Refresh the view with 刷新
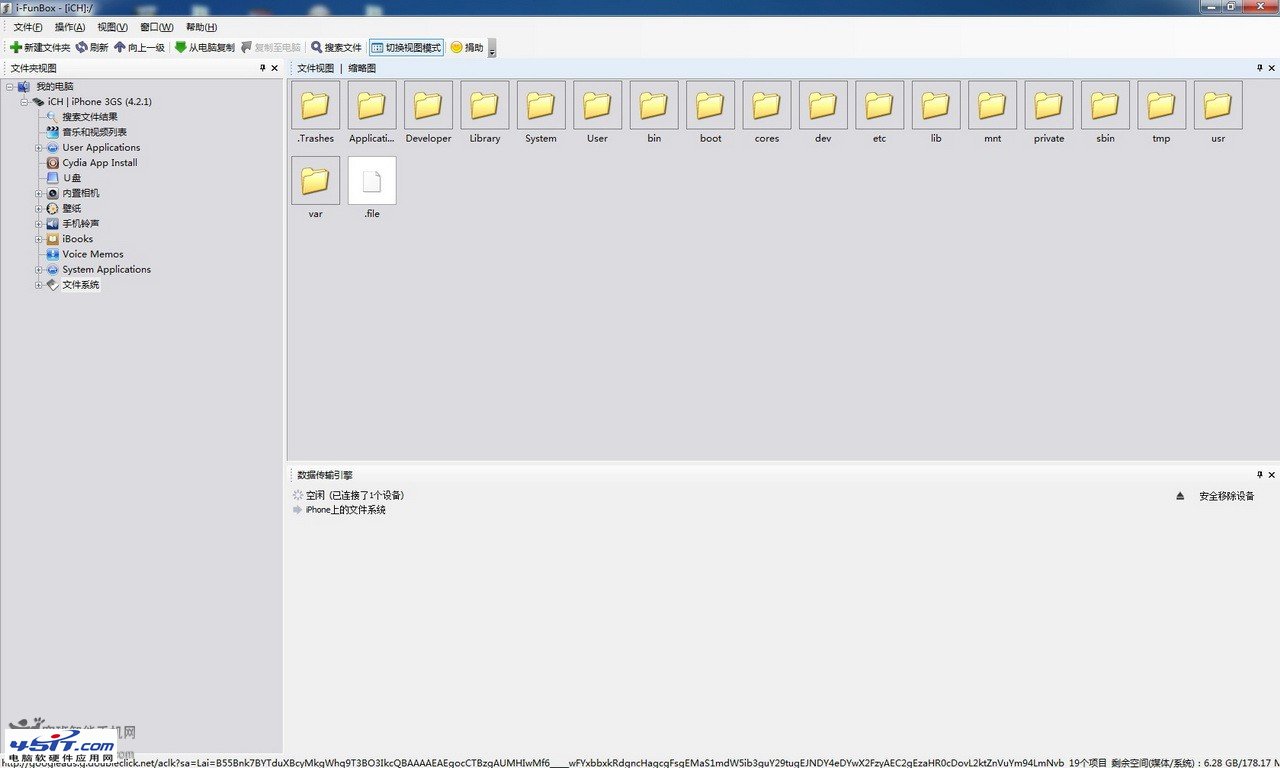 92,47
